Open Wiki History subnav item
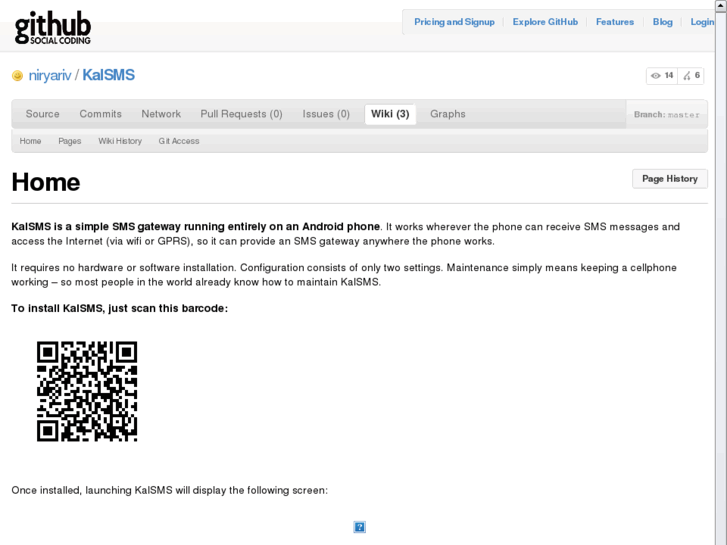 (x=120, y=141)
